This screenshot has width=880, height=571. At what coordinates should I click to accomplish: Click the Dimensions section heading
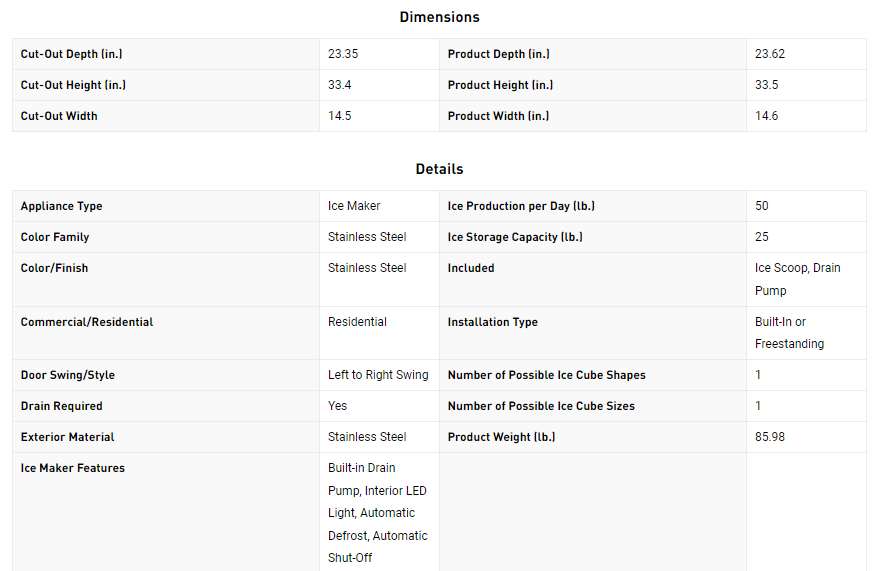tap(439, 17)
